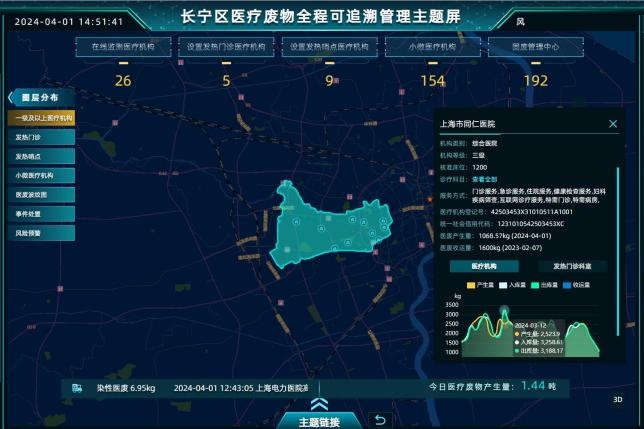Switch to the 发热门诊科室 tab

(572, 266)
